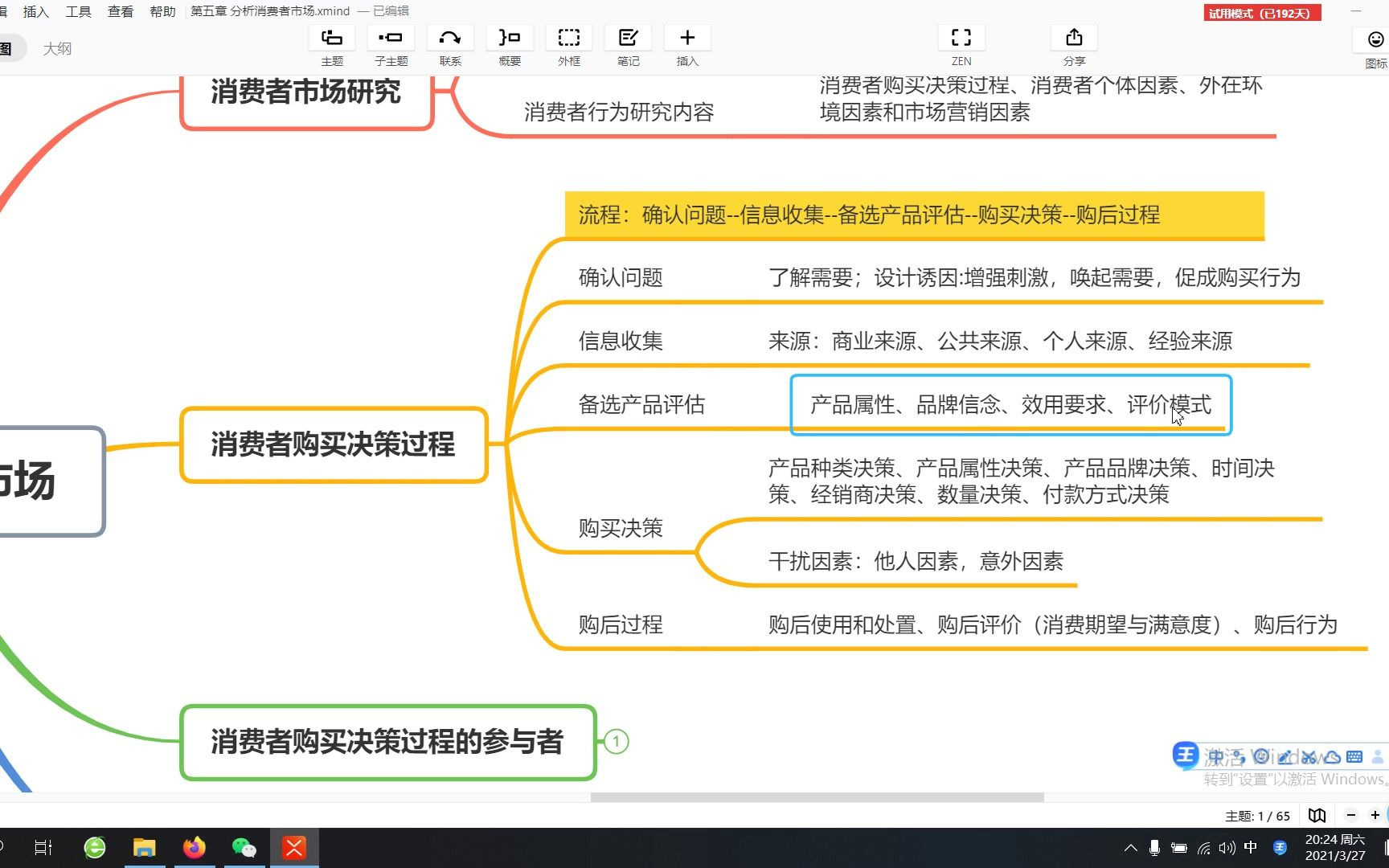Select subtopic 购买决策
Viewport: 1389px width, 868px height.
click(x=621, y=528)
